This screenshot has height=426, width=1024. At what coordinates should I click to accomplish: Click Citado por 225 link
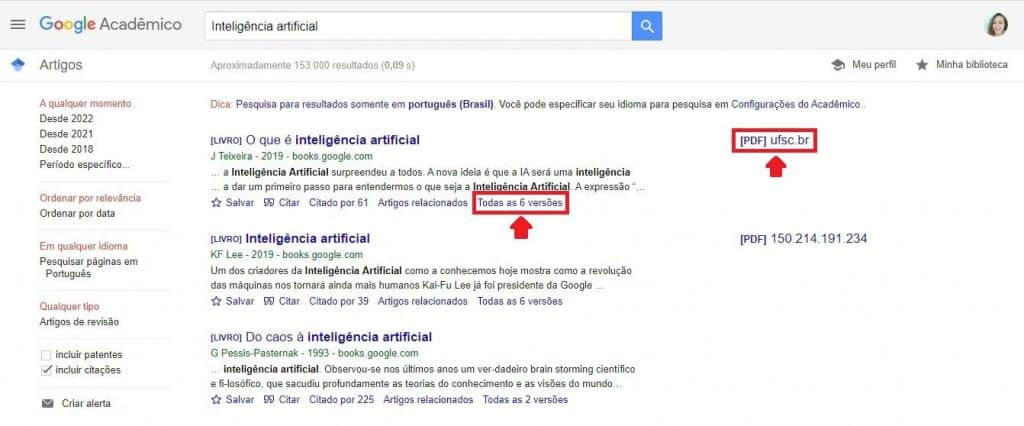point(342,399)
